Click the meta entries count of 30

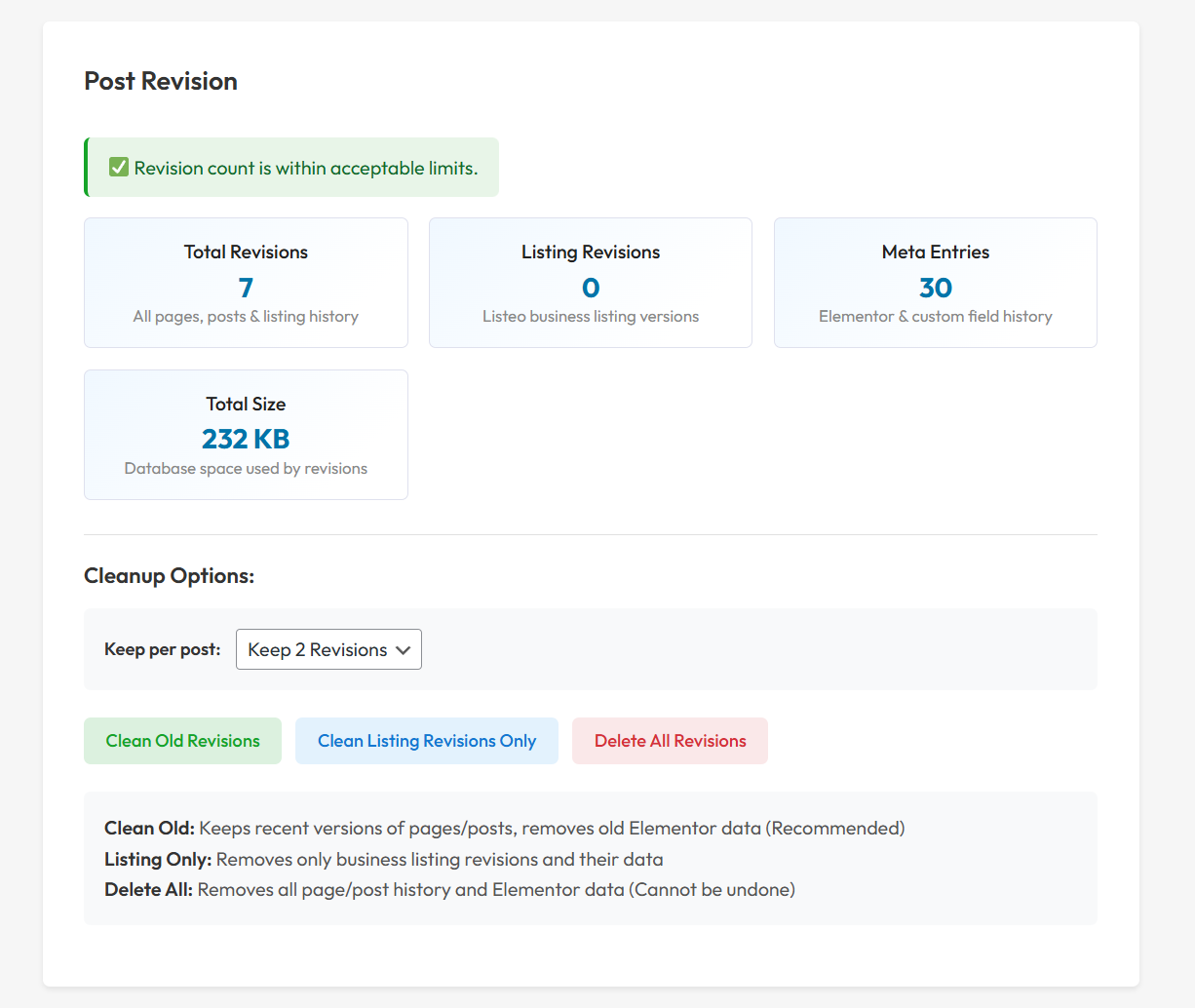(935, 288)
